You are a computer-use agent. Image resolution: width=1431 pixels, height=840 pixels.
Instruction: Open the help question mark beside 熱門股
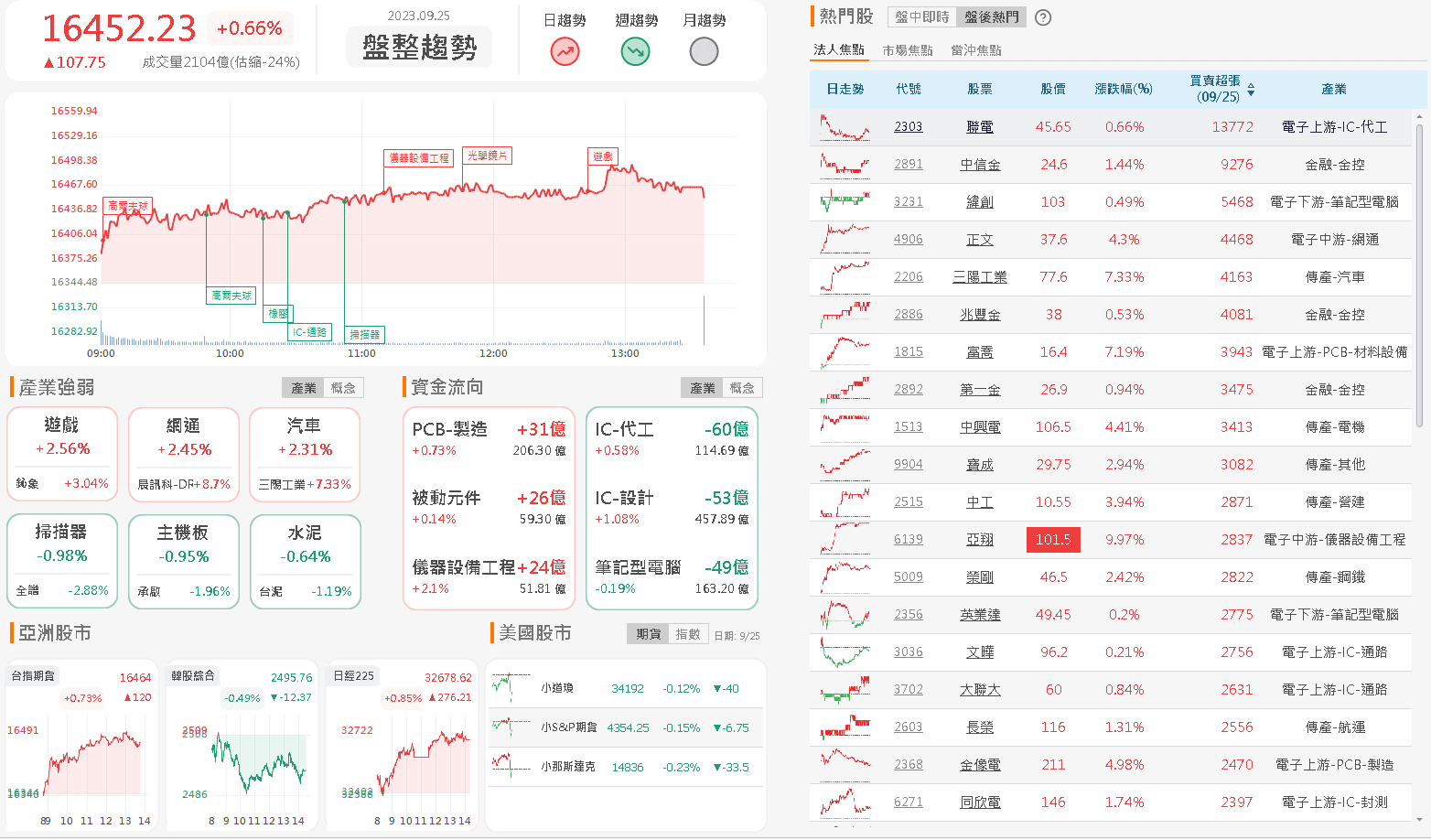point(1042,17)
